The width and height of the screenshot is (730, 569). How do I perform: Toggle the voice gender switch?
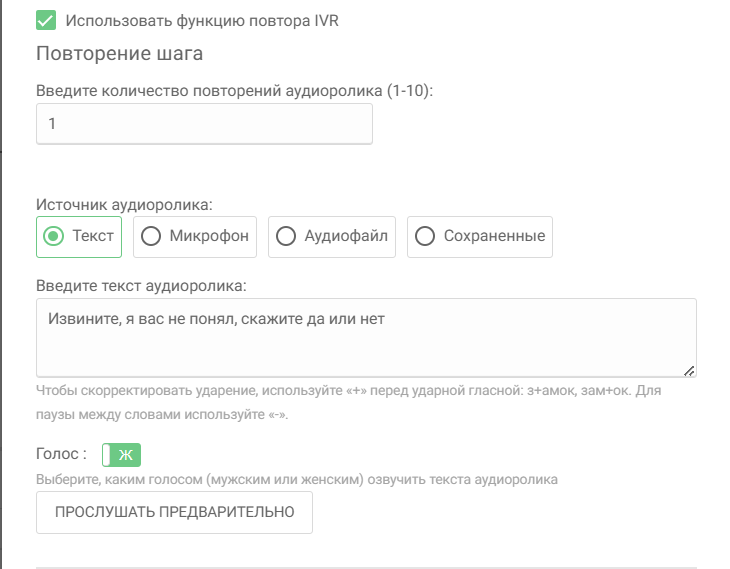click(x=122, y=455)
